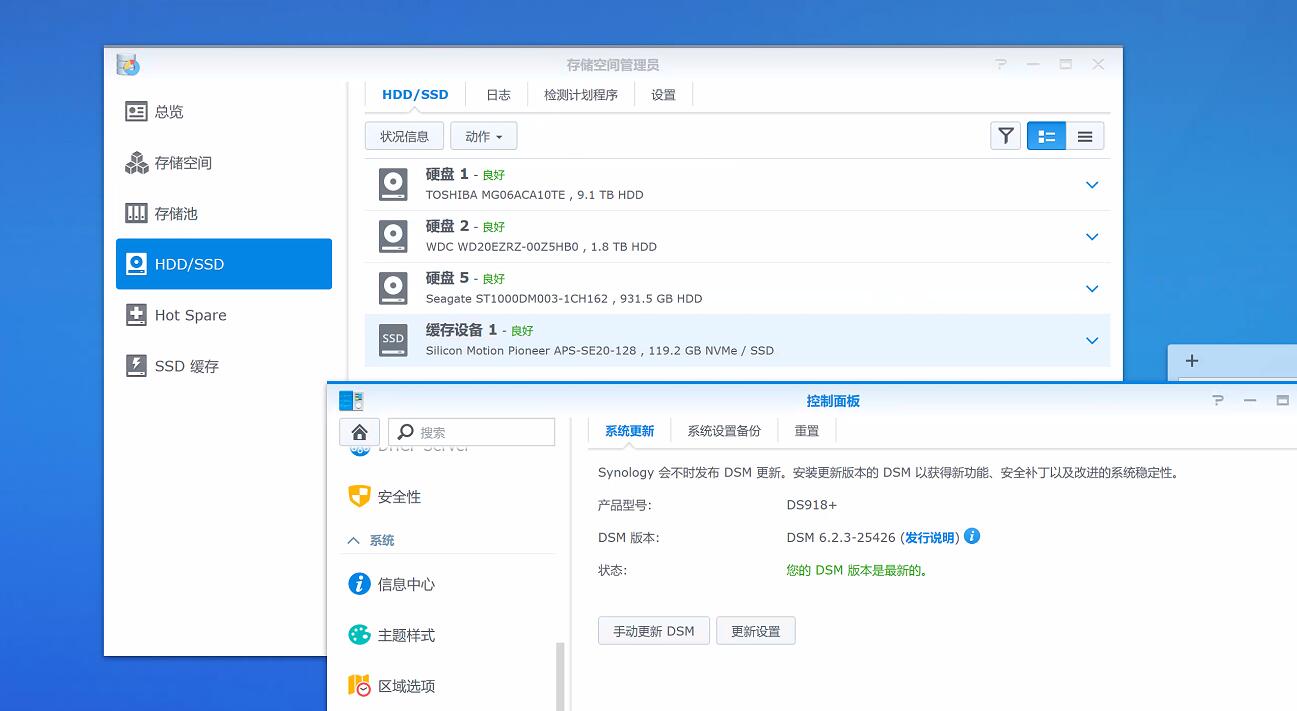The image size is (1297, 711).
Task: Open the 系统设置备份 tab
Action: point(724,431)
